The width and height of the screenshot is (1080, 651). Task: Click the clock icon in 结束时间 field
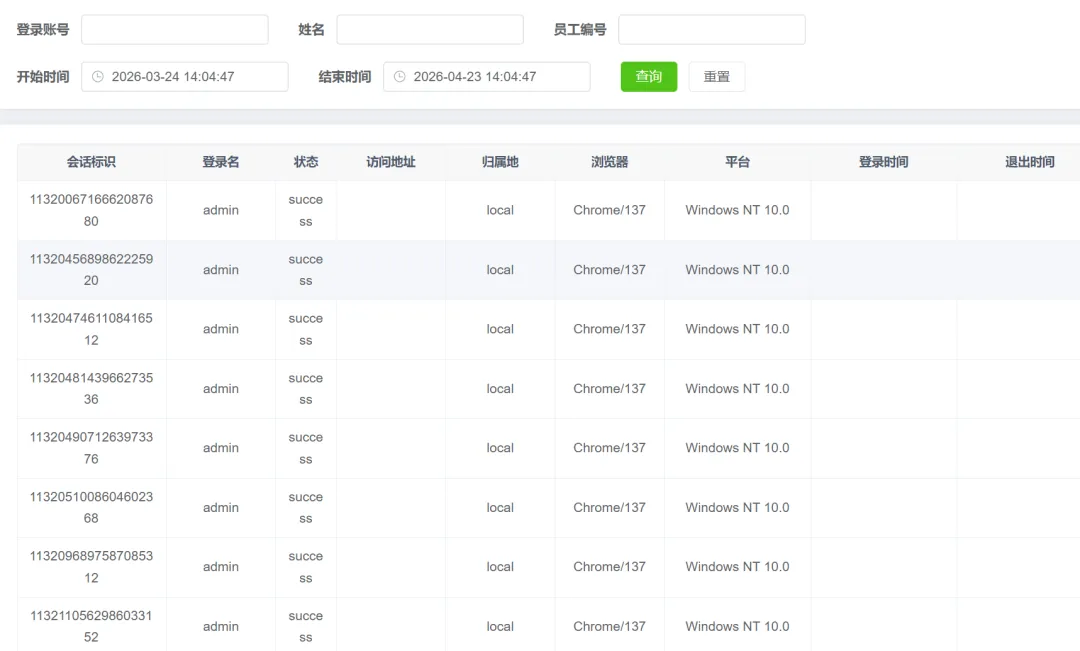coord(399,76)
